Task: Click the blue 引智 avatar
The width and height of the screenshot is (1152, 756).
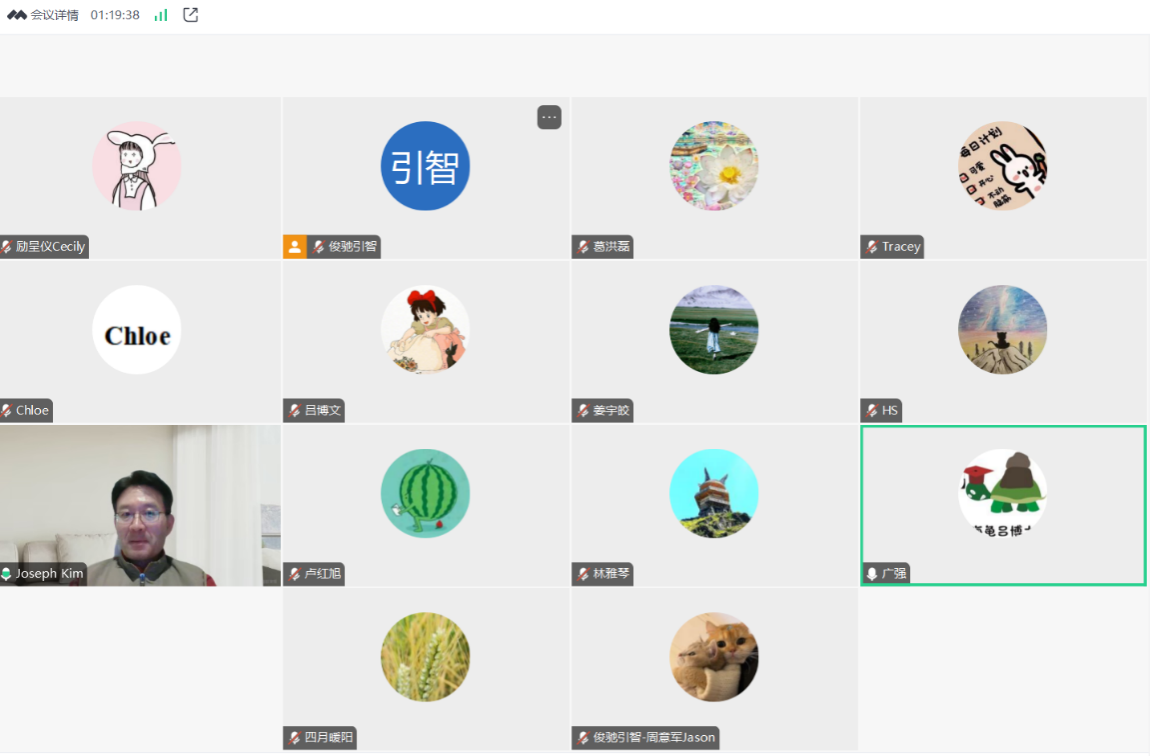Action: click(425, 166)
